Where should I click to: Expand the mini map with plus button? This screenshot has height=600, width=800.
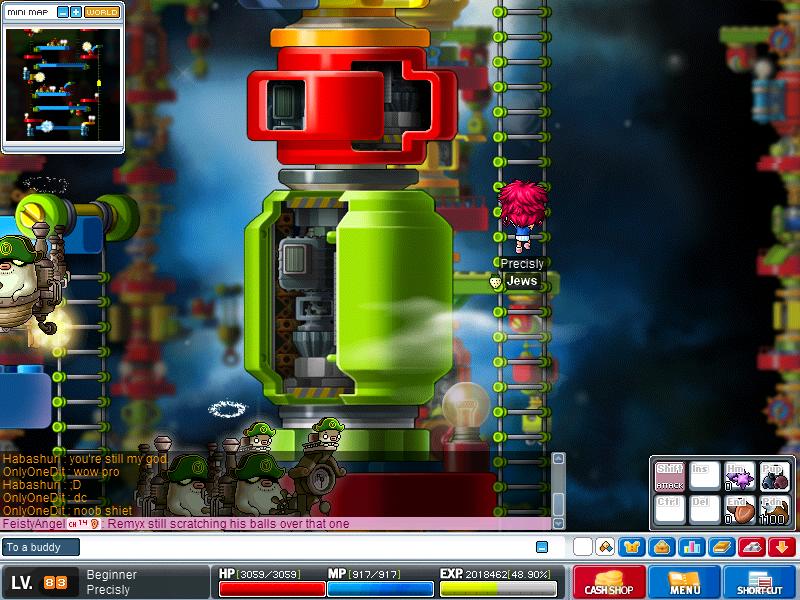76,12
